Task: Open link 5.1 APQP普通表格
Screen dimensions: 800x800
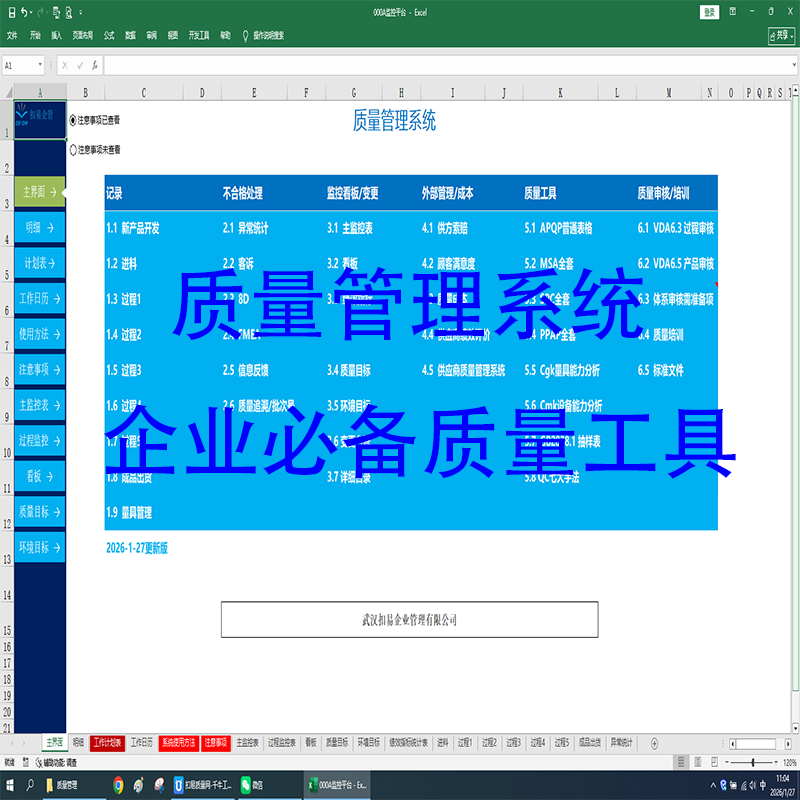Action: (558, 228)
